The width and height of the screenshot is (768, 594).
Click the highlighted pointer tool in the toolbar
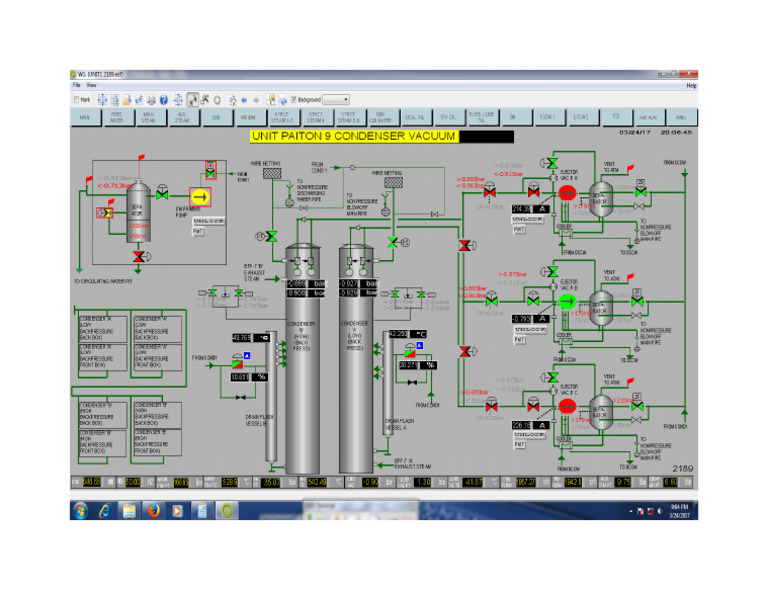coord(192,100)
